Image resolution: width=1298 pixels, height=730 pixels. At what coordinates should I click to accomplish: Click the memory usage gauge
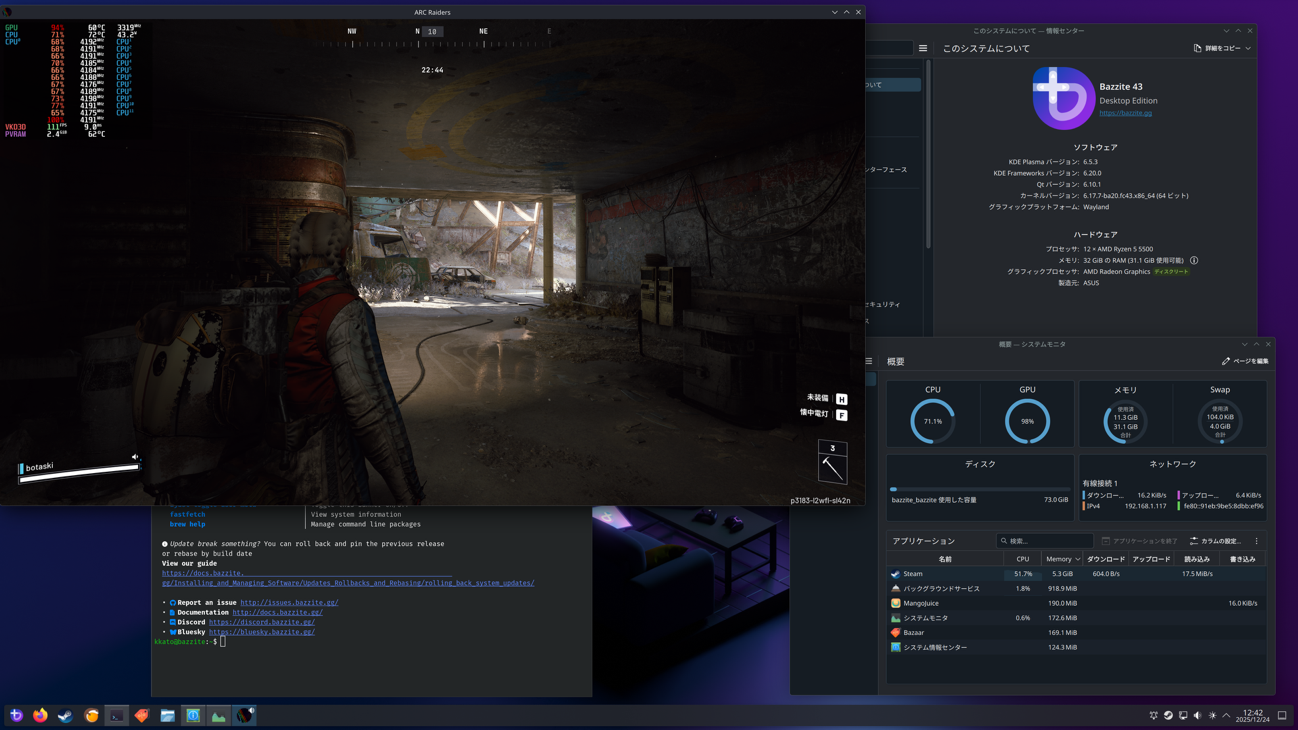point(1125,421)
